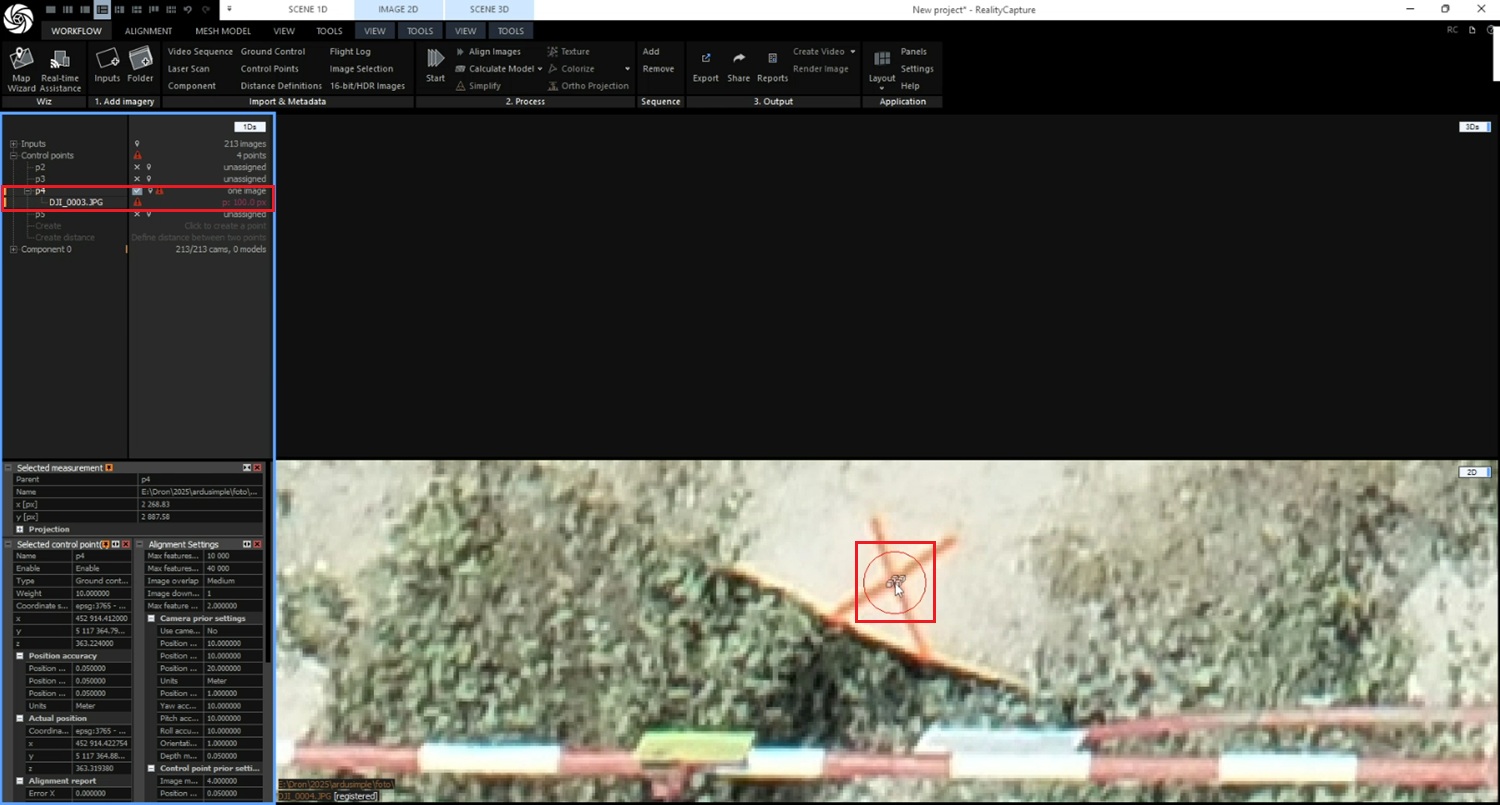Toggle Use camera priors value No

pyautogui.click(x=232, y=631)
